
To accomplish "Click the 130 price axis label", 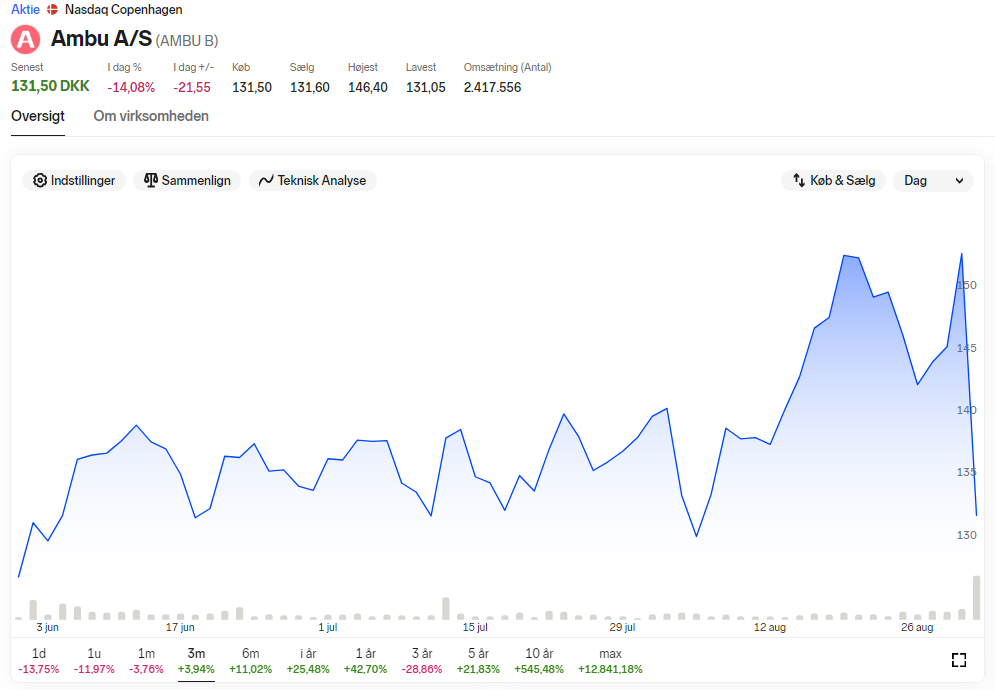I will tap(966, 535).
